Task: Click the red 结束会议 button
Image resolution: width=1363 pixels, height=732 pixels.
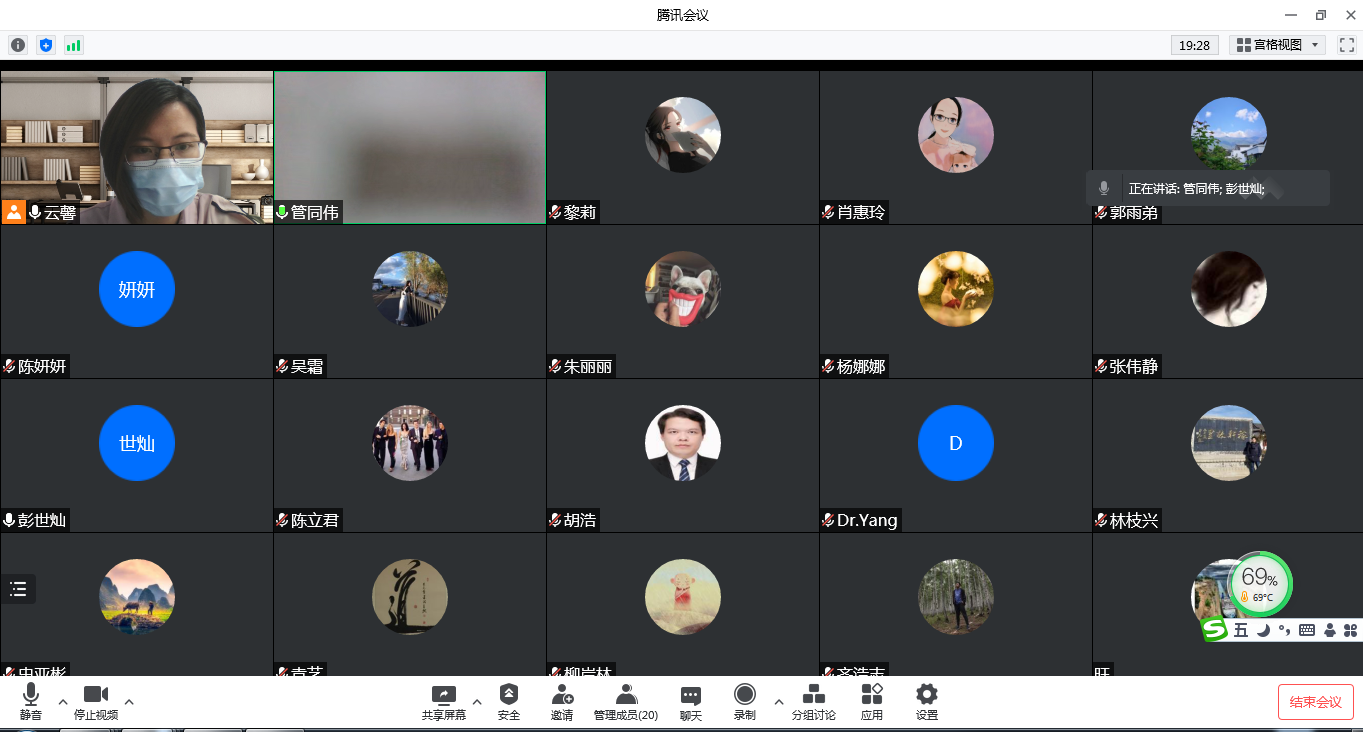Action: click(1315, 702)
